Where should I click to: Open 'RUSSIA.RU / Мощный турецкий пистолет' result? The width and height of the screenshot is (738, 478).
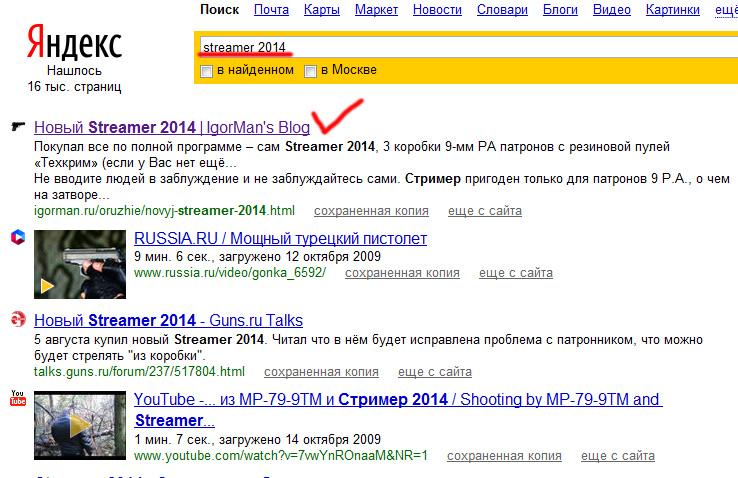281,239
